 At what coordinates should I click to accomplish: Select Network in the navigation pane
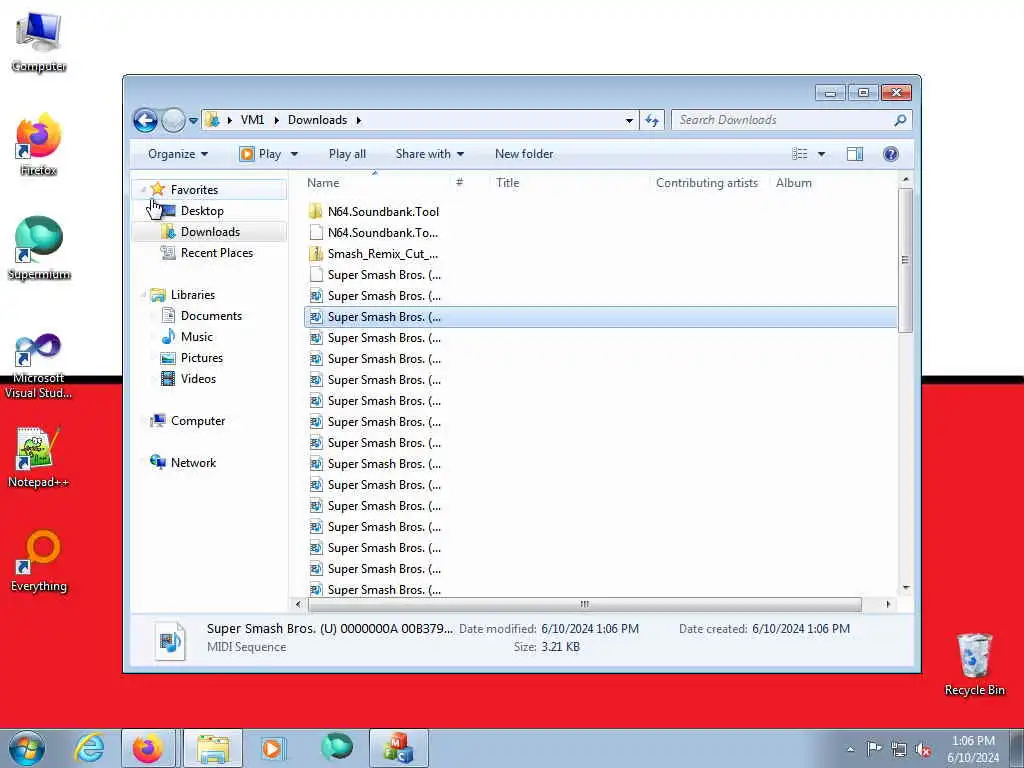point(193,463)
